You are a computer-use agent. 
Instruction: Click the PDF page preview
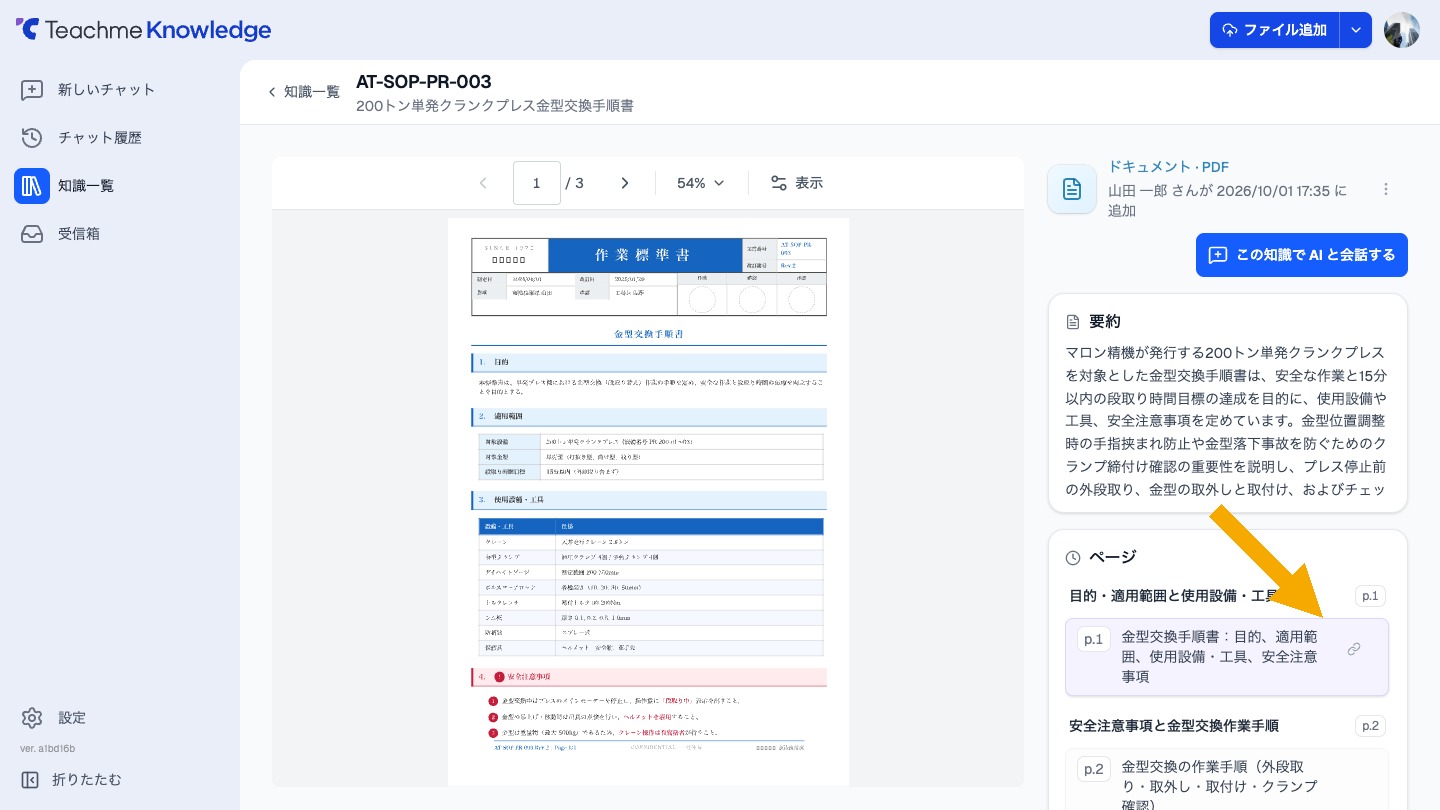coord(648,501)
